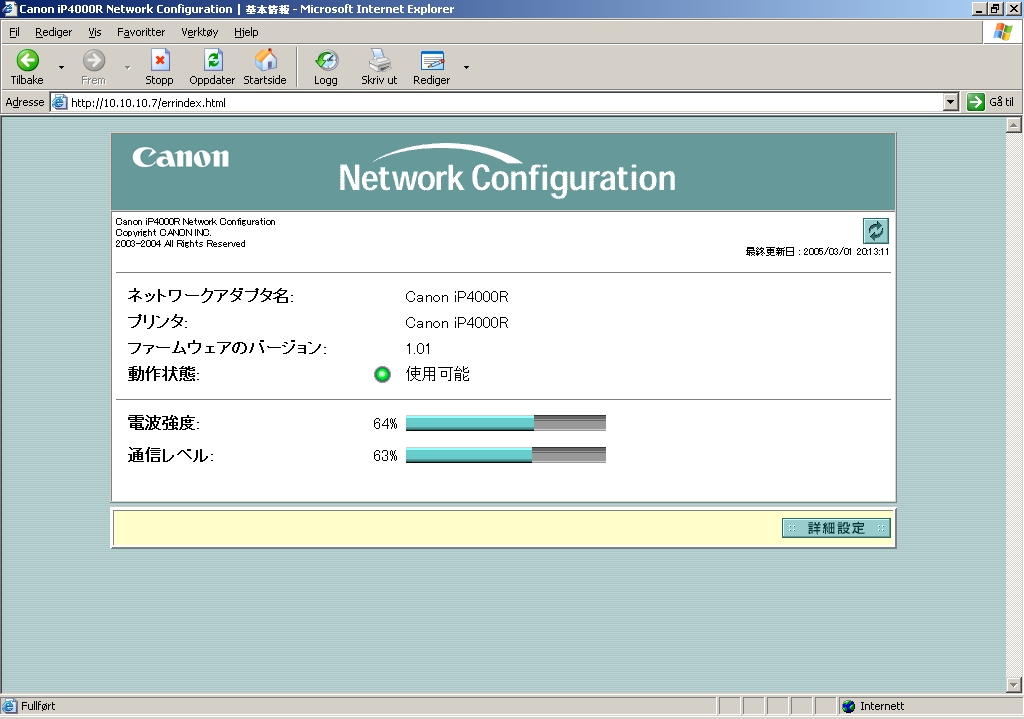Click the green status indicator light

click(x=382, y=374)
